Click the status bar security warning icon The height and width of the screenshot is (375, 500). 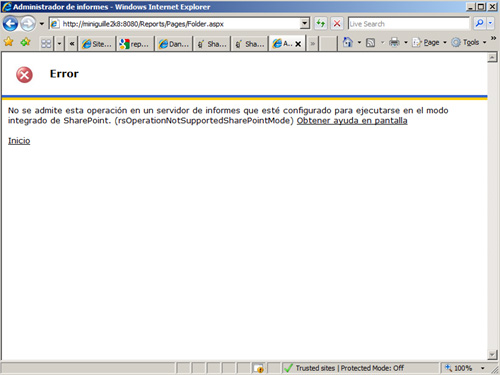(x=258, y=368)
